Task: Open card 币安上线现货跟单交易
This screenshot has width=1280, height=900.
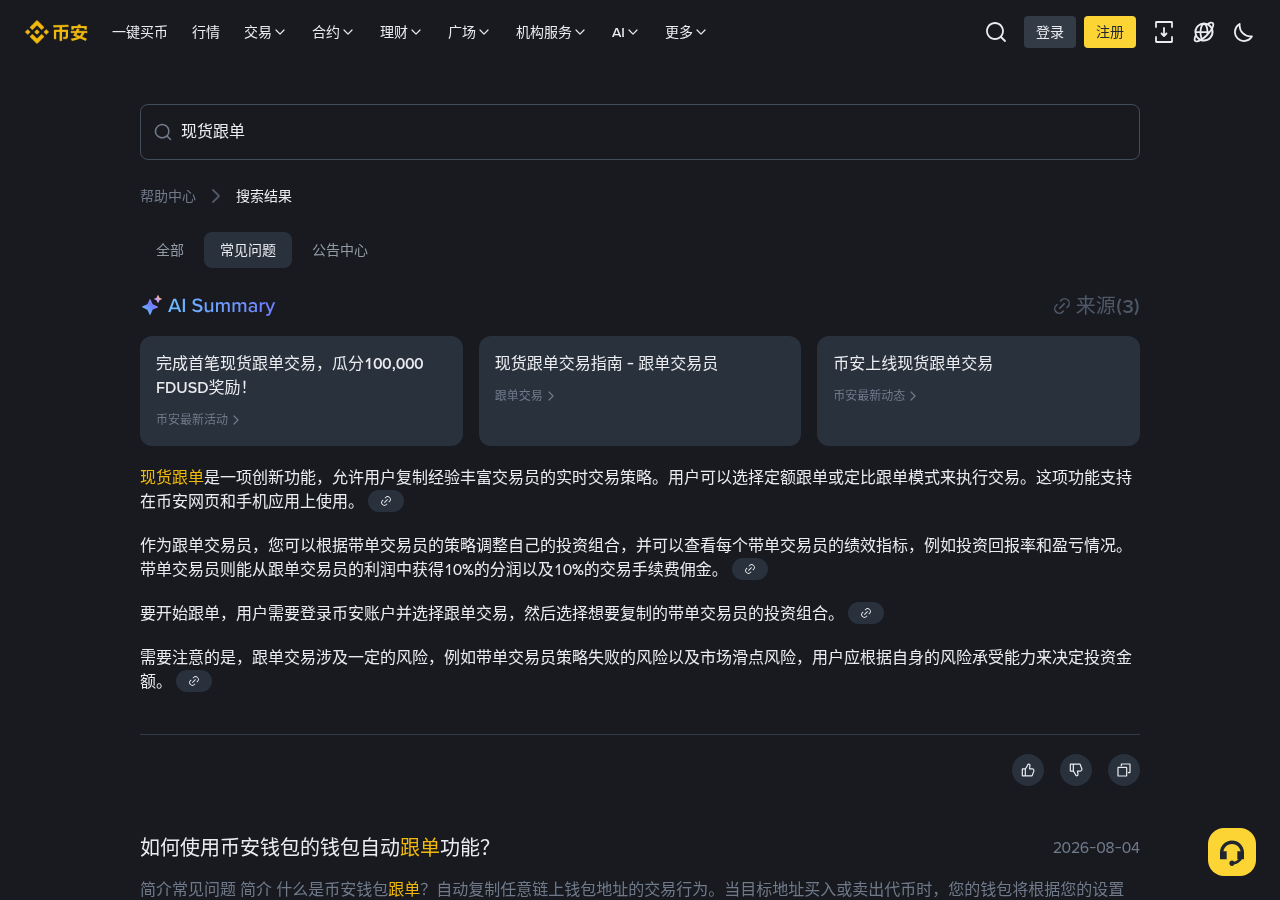Action: [978, 391]
